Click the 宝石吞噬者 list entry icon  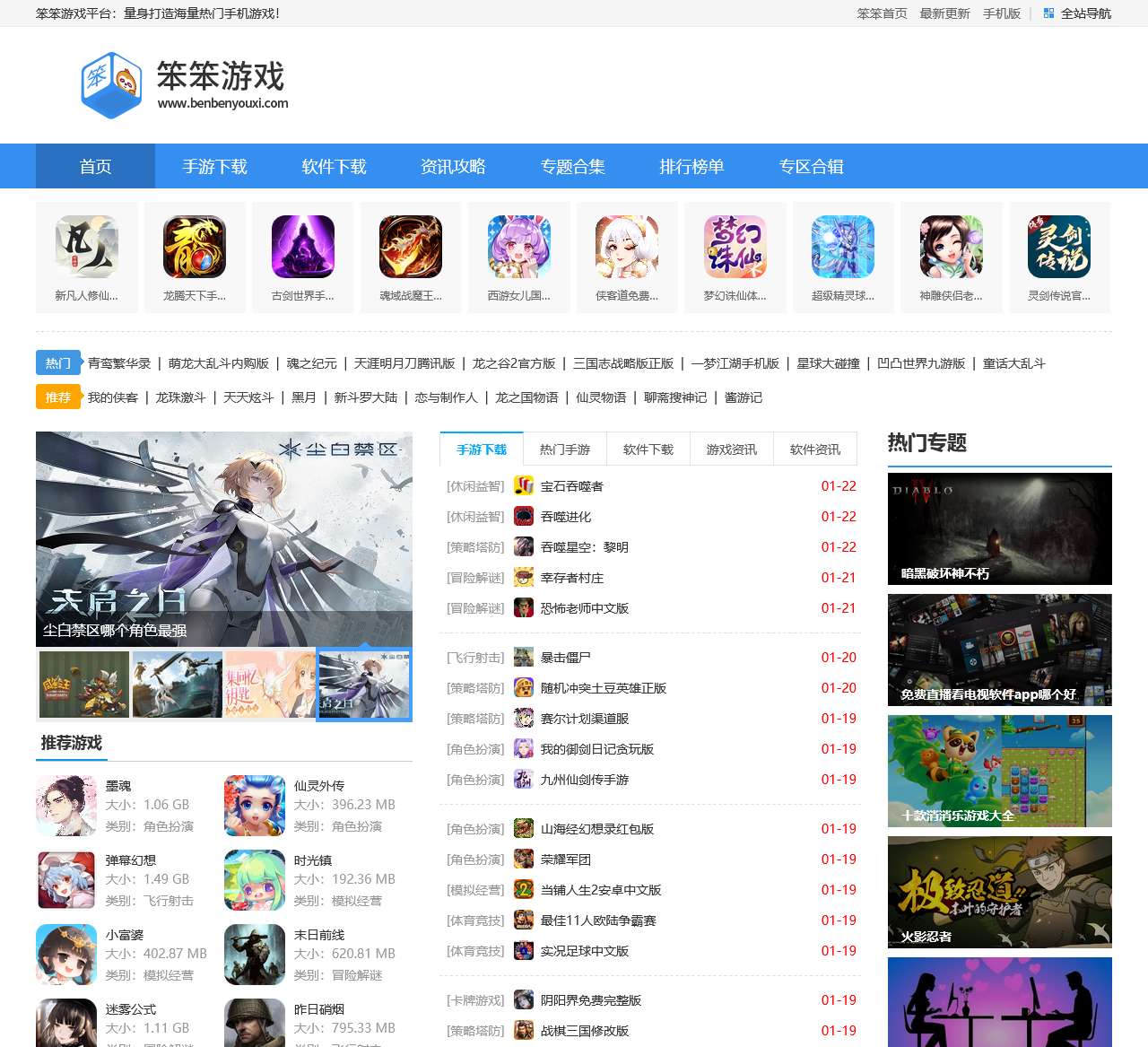coord(523,486)
